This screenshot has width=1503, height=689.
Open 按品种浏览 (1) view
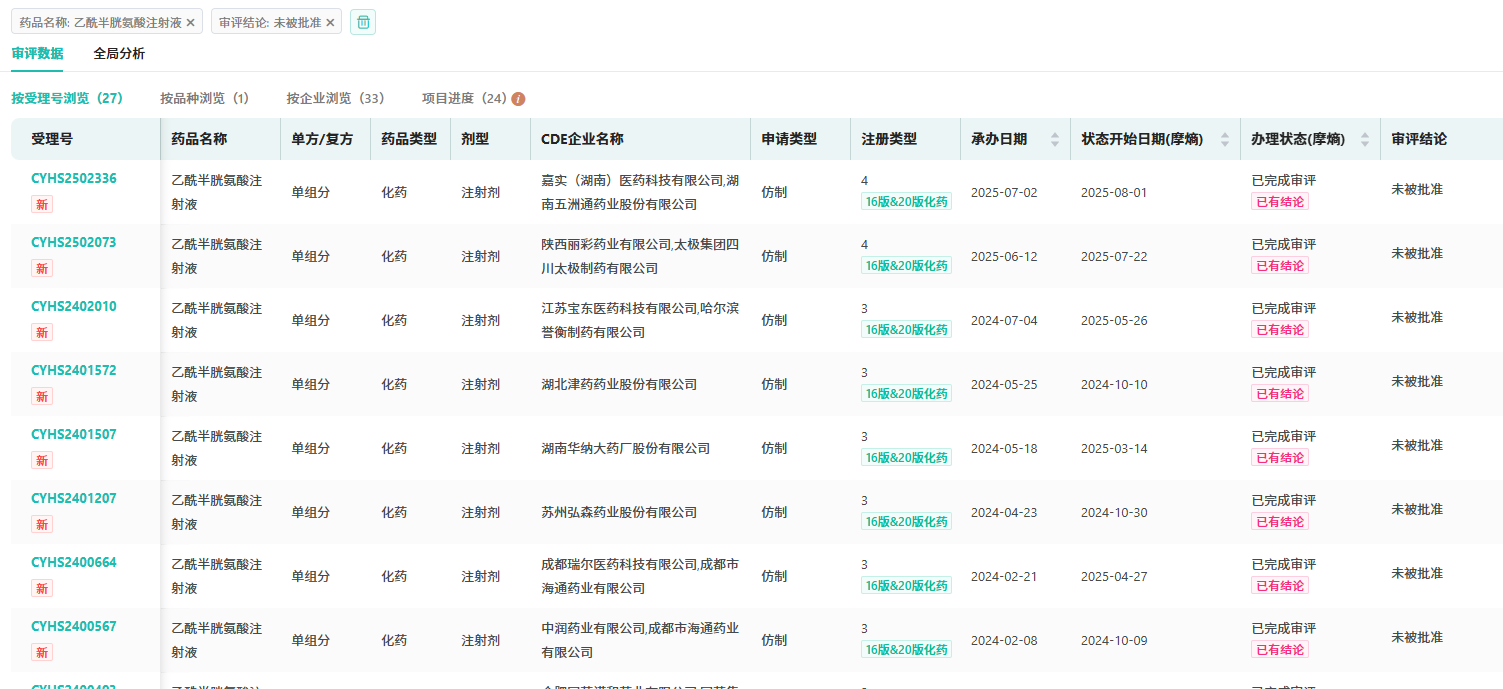pos(204,99)
